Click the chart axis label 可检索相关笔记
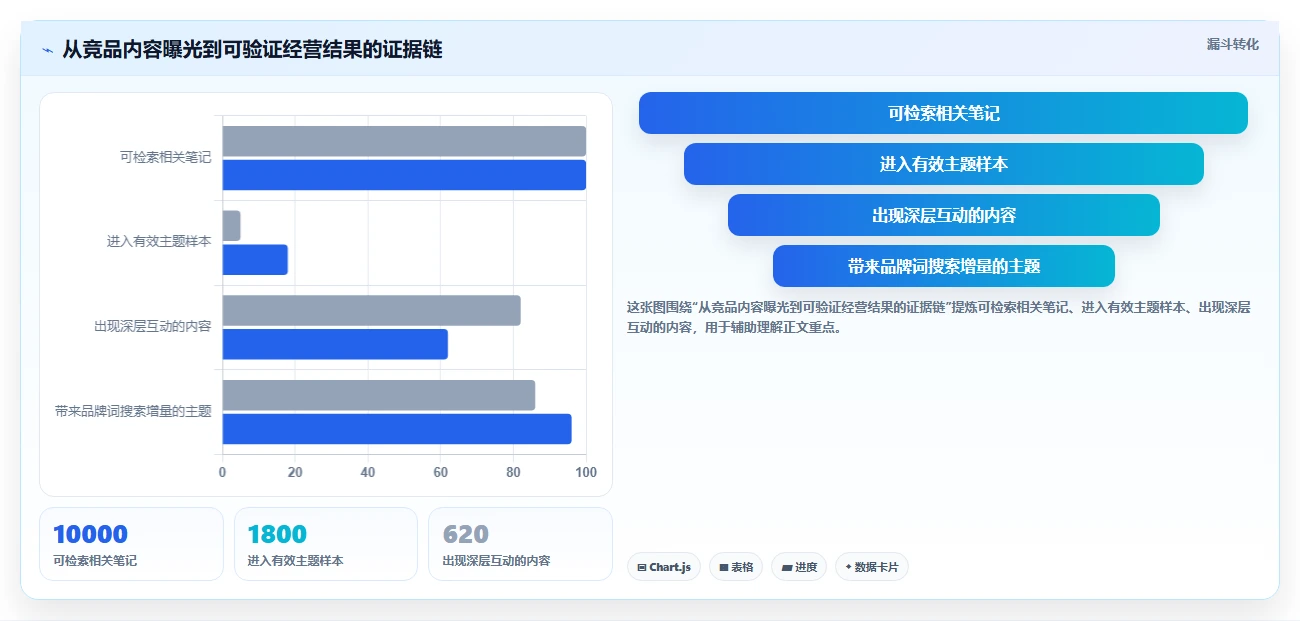This screenshot has height=621, width=1300. (x=165, y=157)
